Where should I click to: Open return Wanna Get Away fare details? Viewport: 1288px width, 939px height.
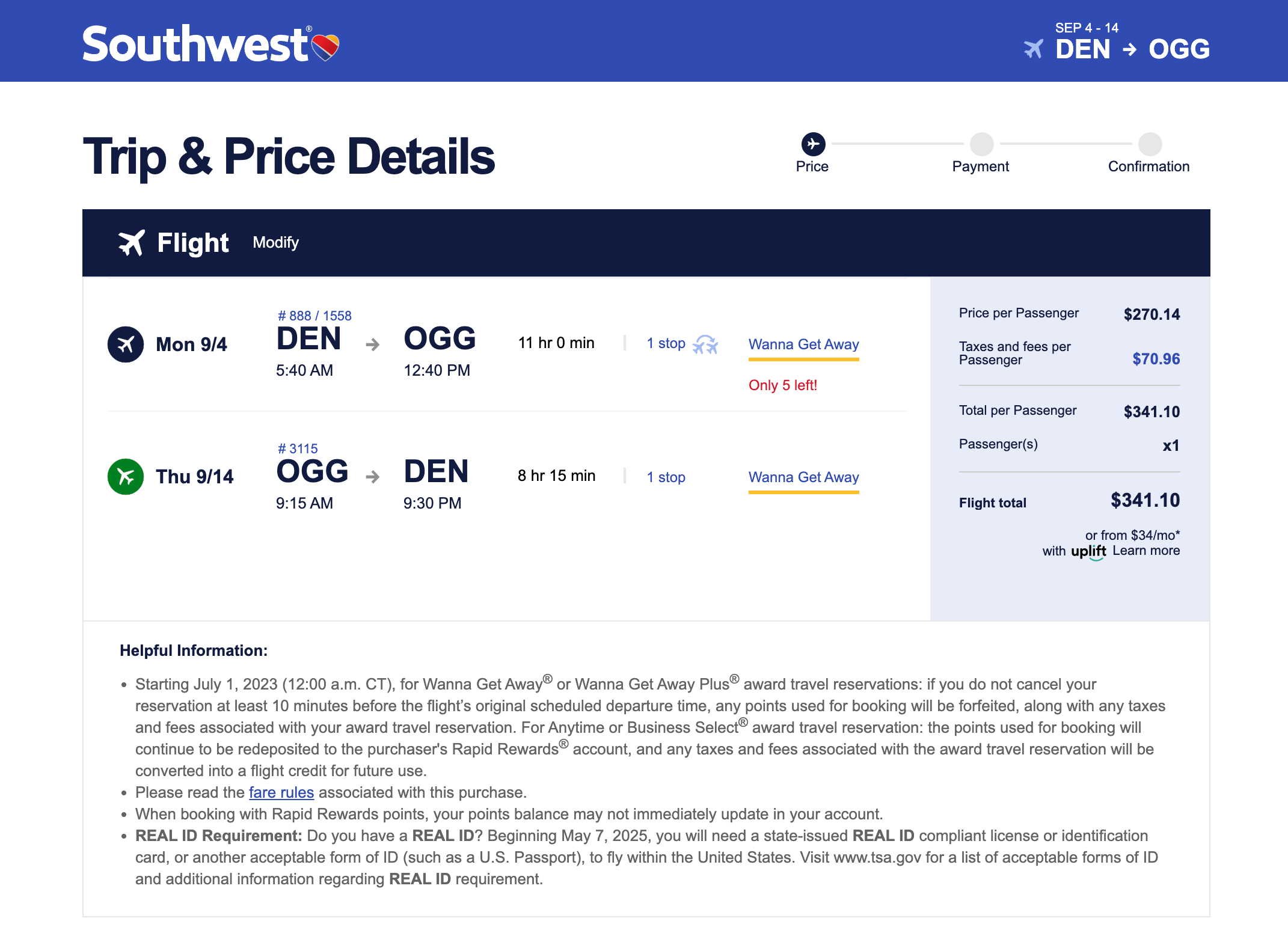(803, 477)
